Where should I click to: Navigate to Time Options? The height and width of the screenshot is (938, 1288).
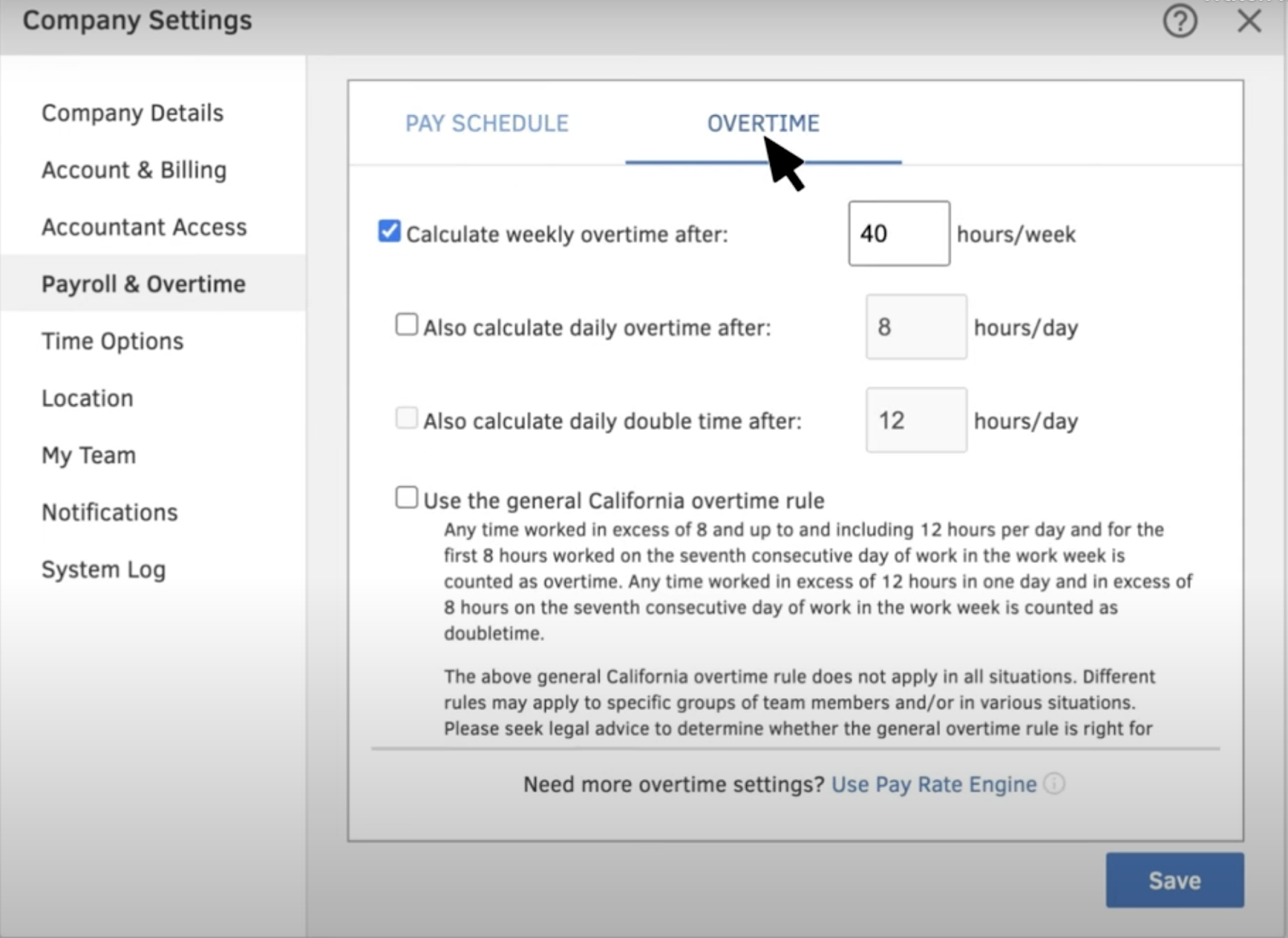click(112, 341)
